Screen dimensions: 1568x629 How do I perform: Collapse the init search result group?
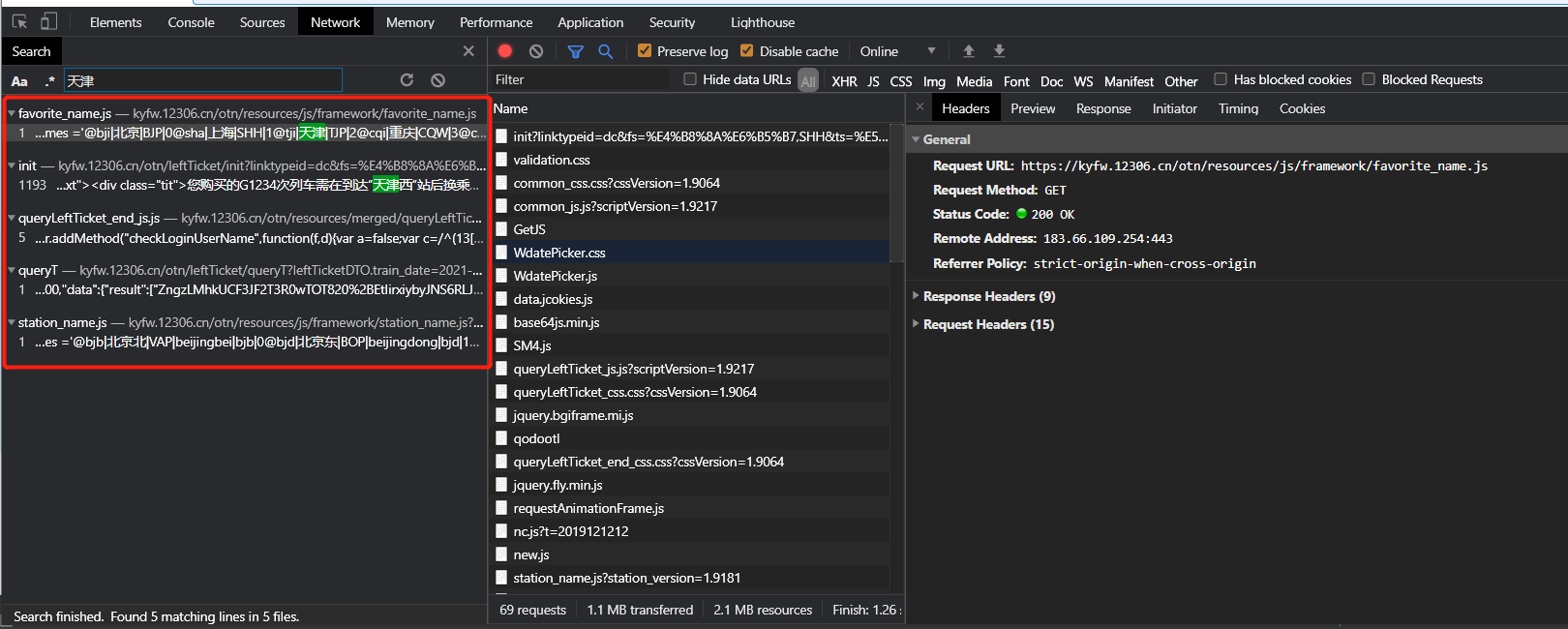click(12, 165)
